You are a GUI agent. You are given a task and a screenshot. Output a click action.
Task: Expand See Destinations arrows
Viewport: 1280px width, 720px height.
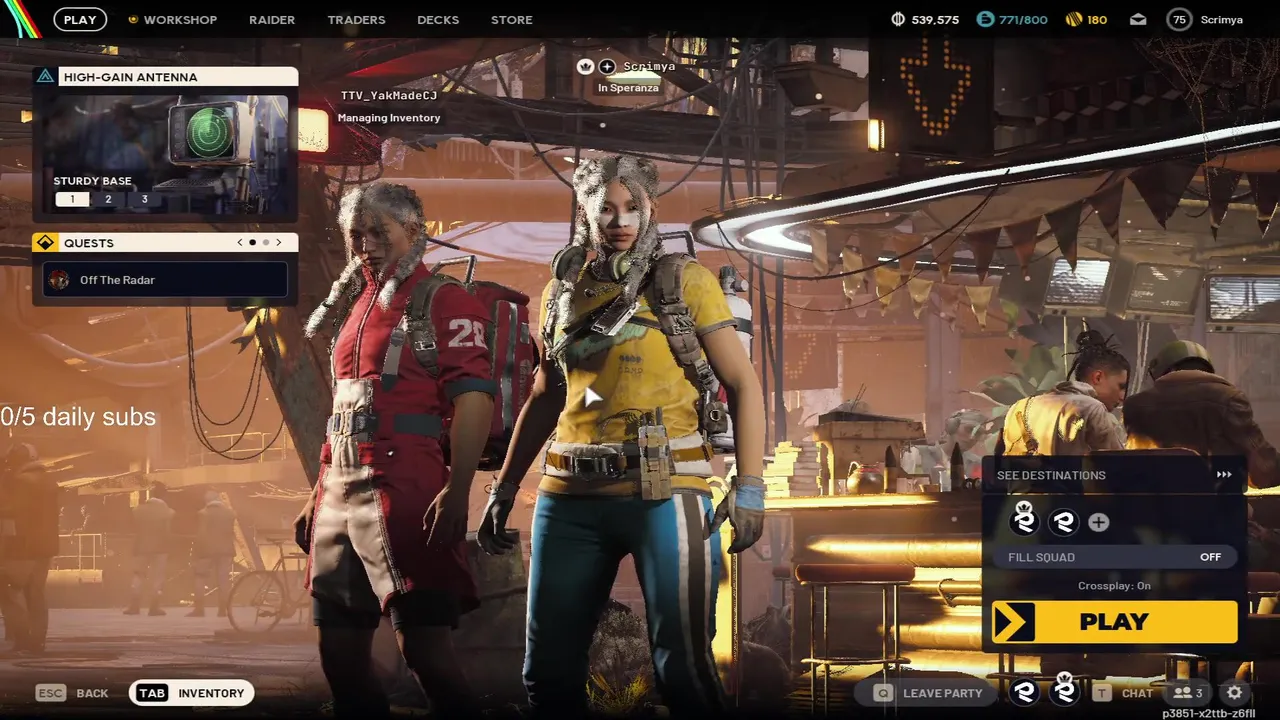click(1224, 475)
